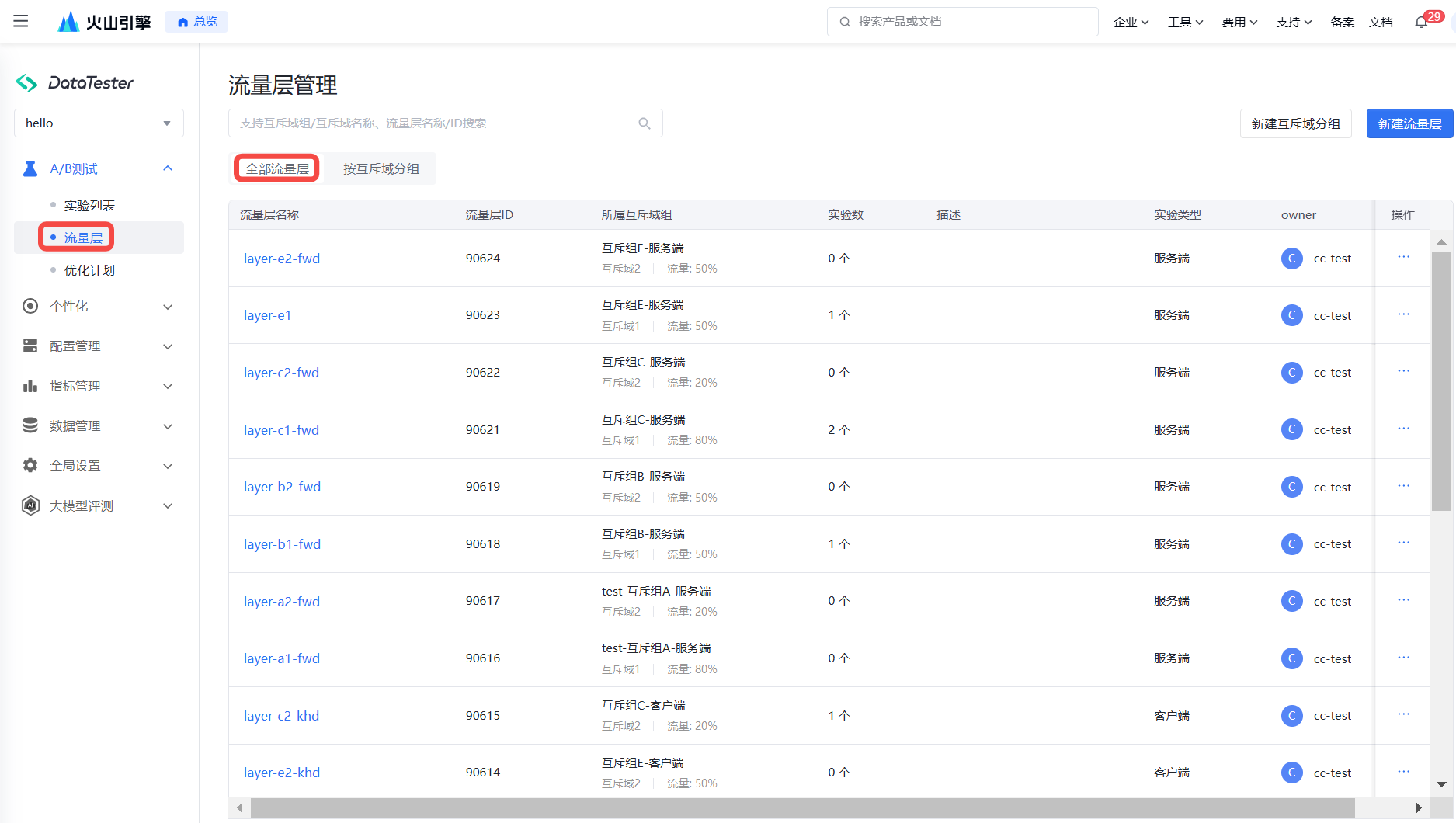Screen dimensions: 1456x823
Task: Open the 费用 top dropdown
Action: [x=1239, y=22]
